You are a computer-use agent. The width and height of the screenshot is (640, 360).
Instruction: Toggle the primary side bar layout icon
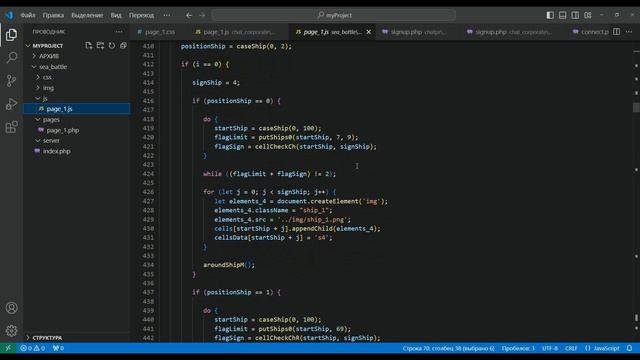click(x=550, y=15)
